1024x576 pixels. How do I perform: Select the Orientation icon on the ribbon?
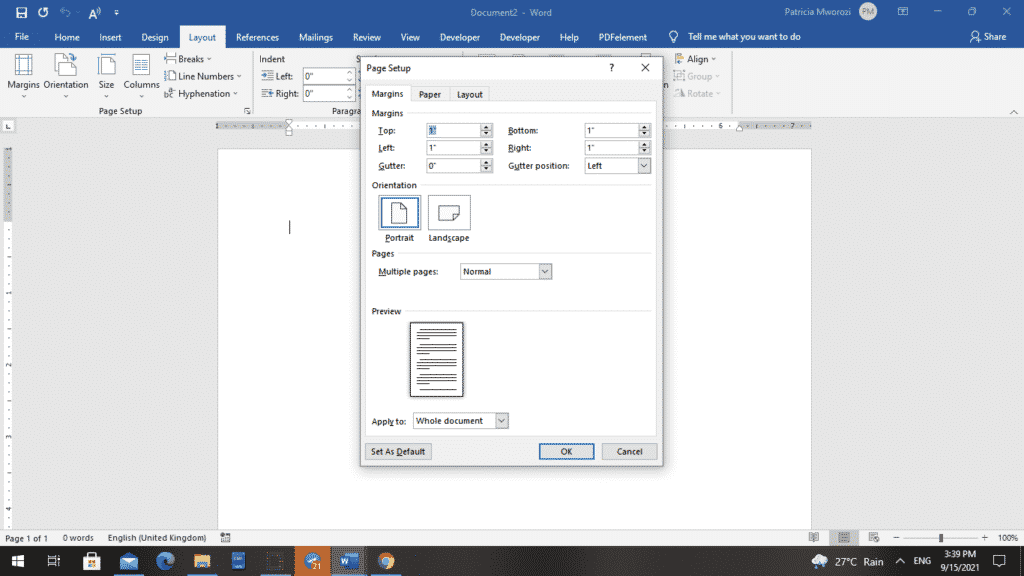tap(66, 75)
